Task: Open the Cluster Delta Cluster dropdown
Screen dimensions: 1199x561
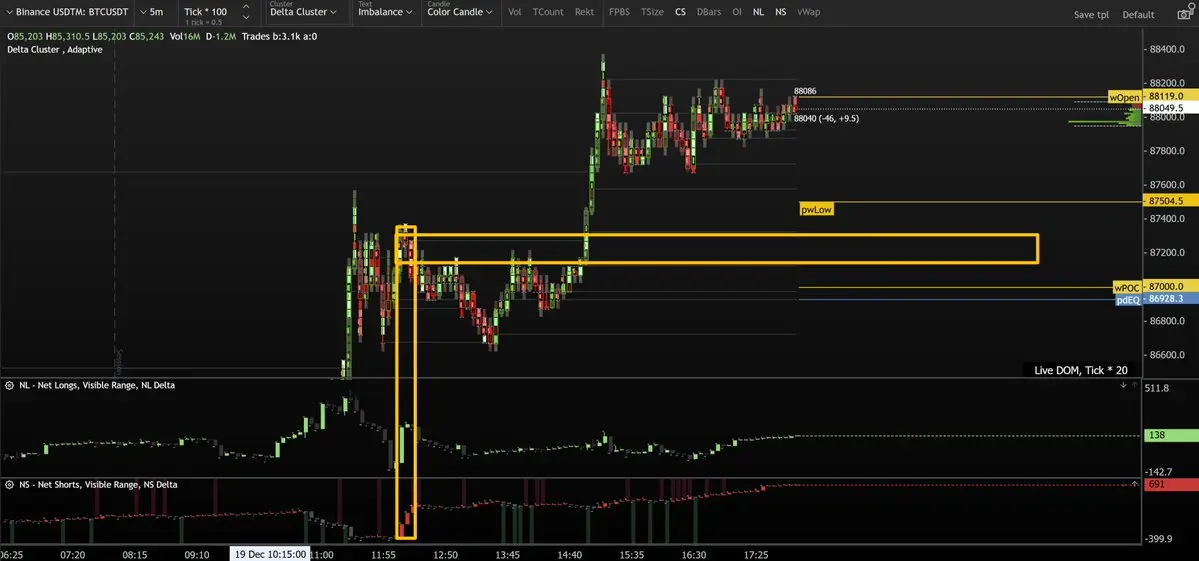Action: [304, 12]
